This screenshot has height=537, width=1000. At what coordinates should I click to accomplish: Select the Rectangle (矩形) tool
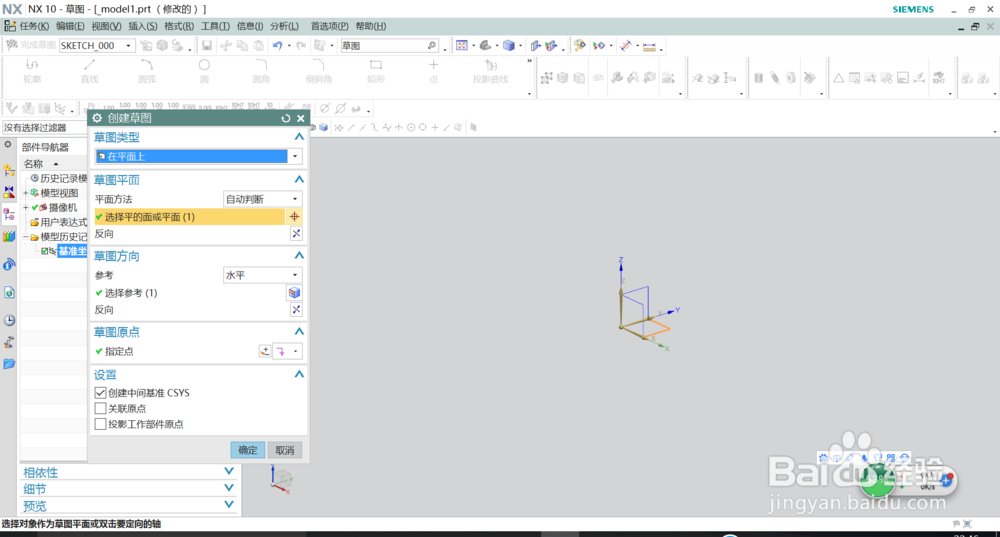coord(376,71)
